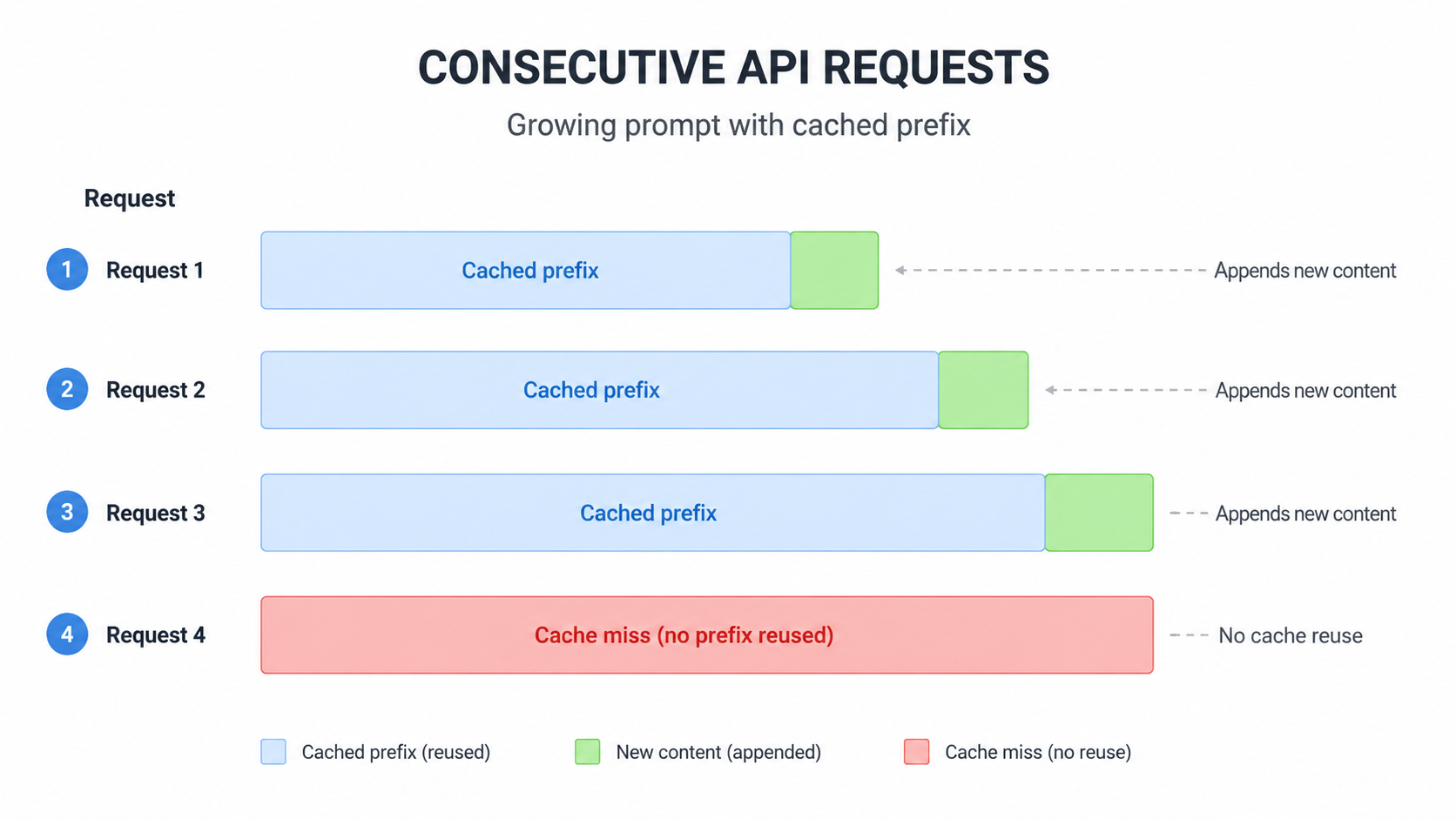Select the green new-content block in Request 1

coord(834,270)
